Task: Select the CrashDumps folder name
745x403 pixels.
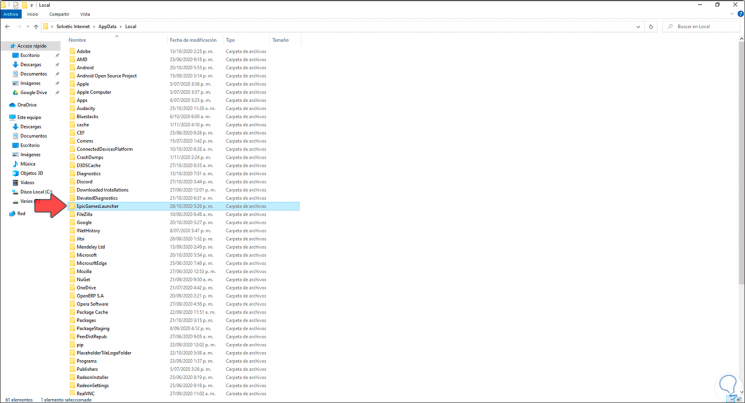Action: (90, 157)
